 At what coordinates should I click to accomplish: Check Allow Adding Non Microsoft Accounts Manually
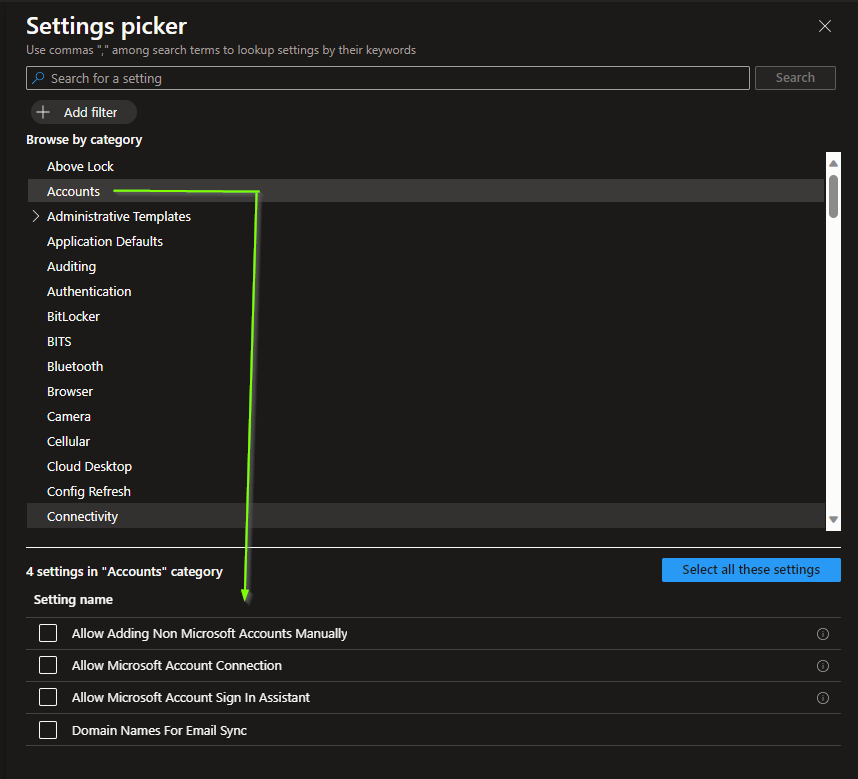[x=48, y=633]
